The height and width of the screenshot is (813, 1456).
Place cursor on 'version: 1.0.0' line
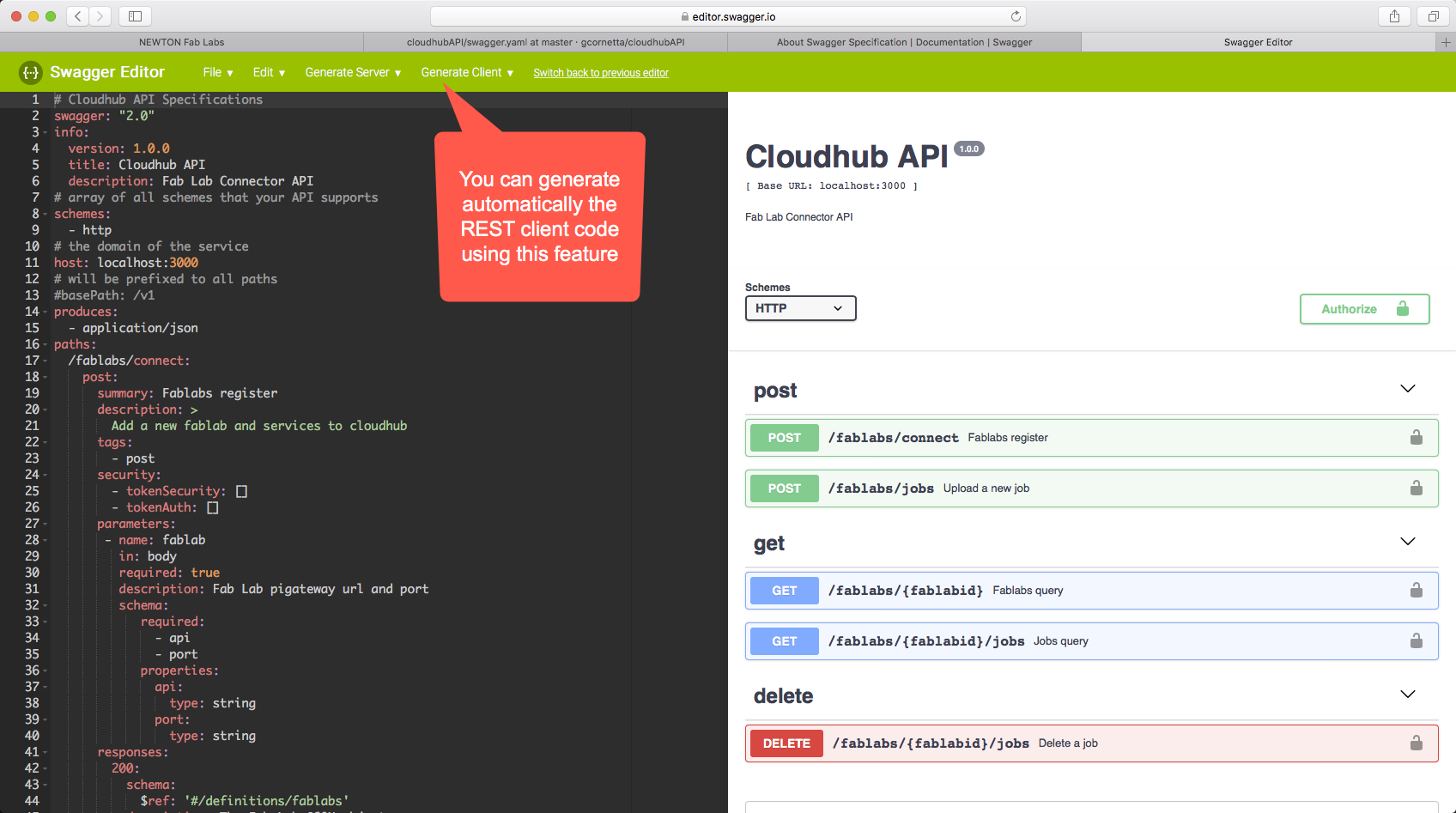point(118,149)
